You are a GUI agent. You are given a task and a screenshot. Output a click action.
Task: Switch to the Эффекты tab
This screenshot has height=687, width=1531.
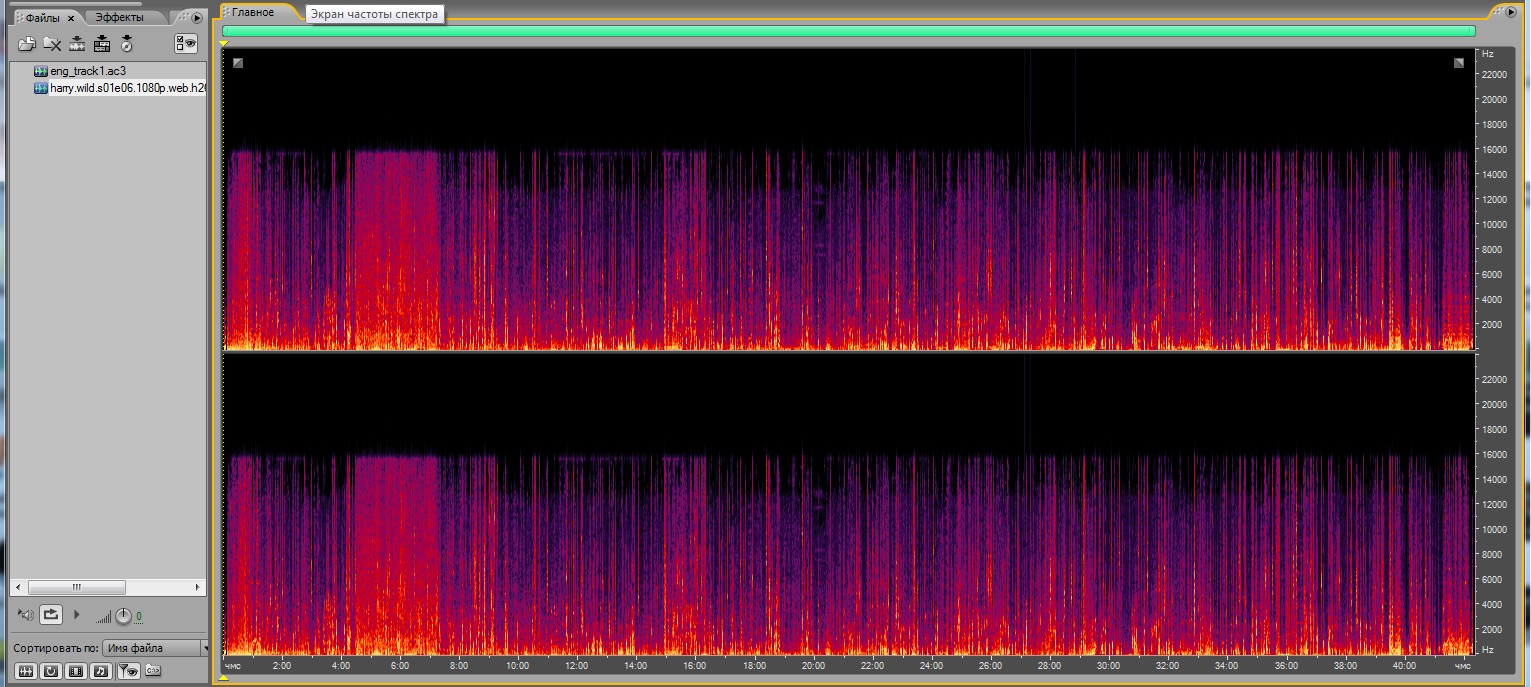119,17
